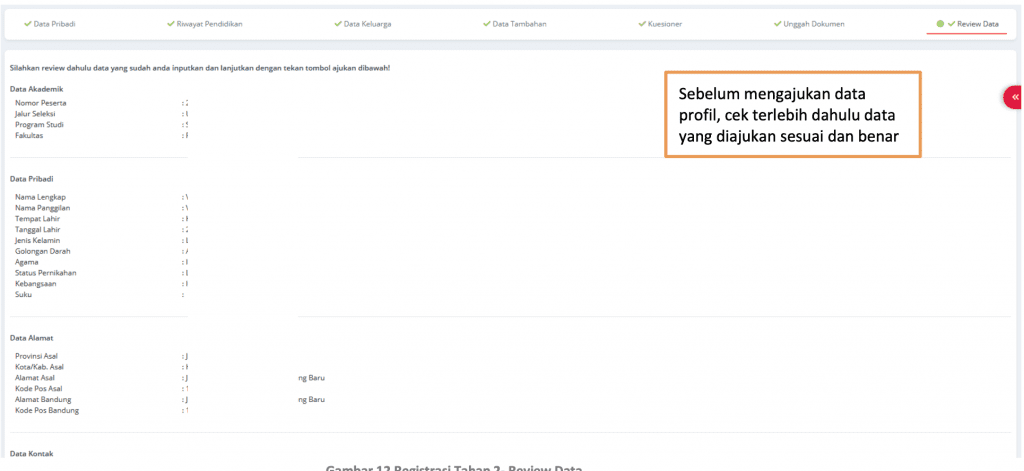Click the checkmark icon beside Data Tambahan
The width and height of the screenshot is (1024, 471).
[487, 23]
